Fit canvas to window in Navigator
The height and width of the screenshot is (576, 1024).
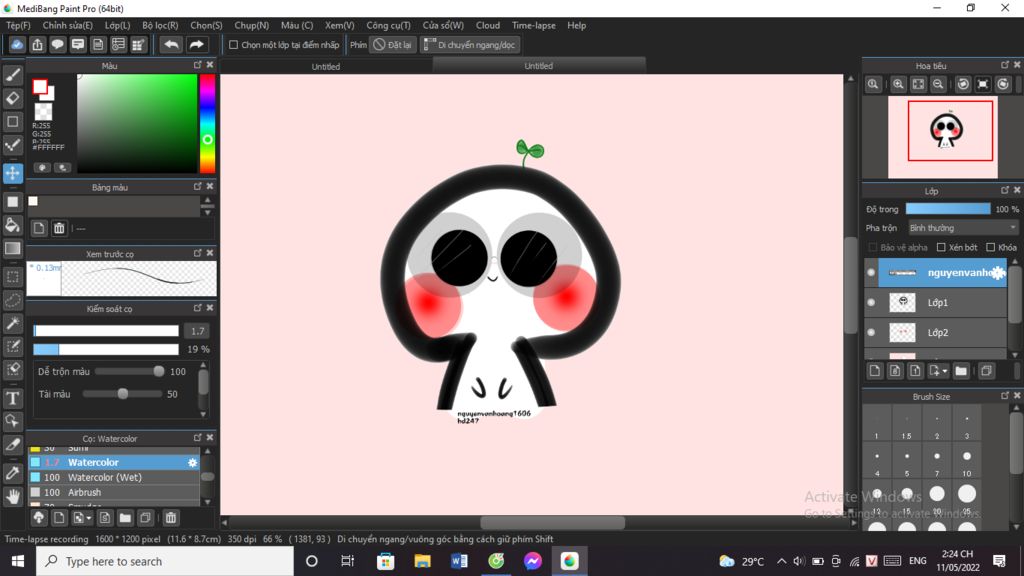918,84
